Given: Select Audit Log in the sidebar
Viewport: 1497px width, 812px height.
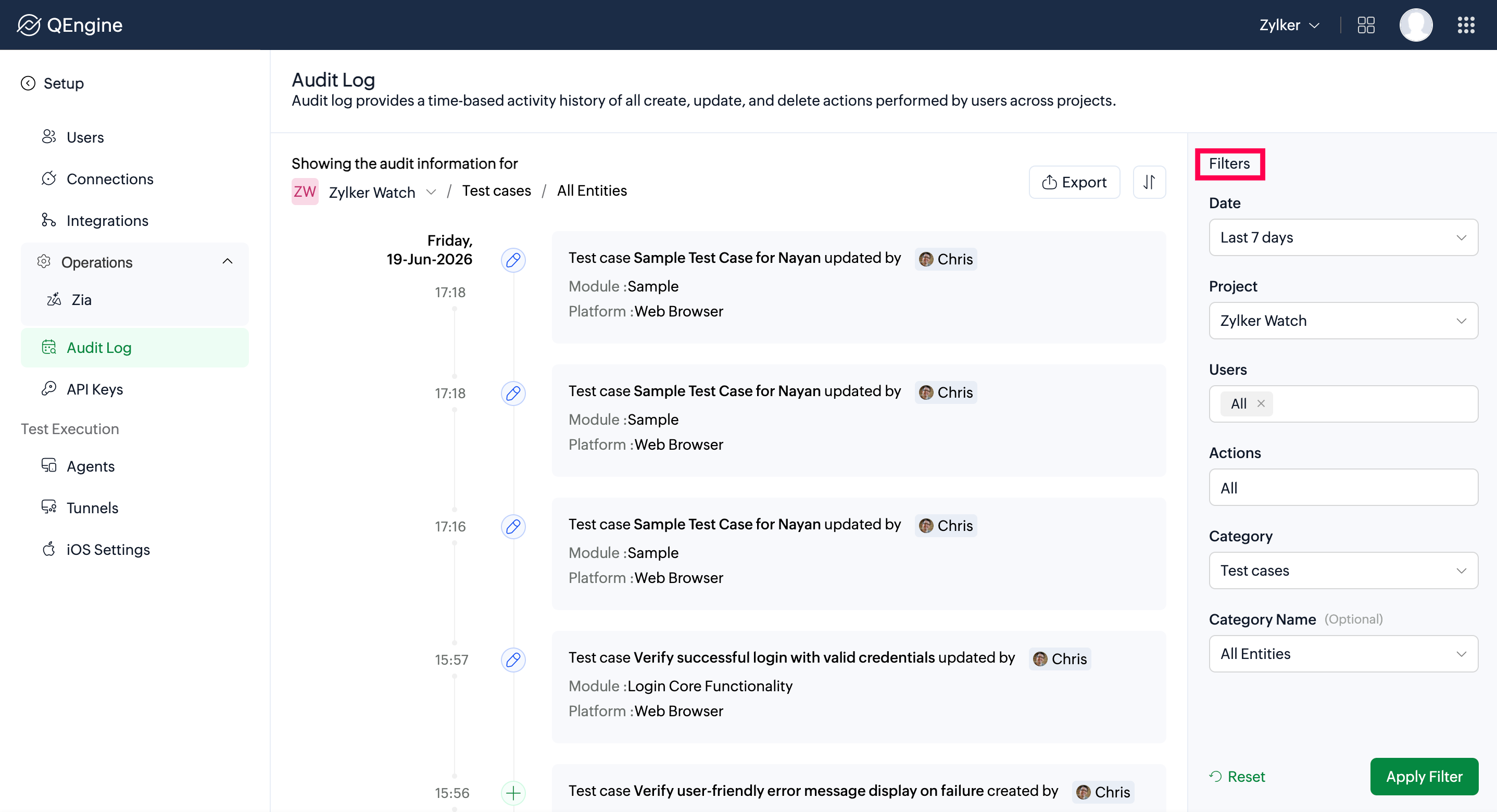Looking at the screenshot, I should tap(135, 347).
